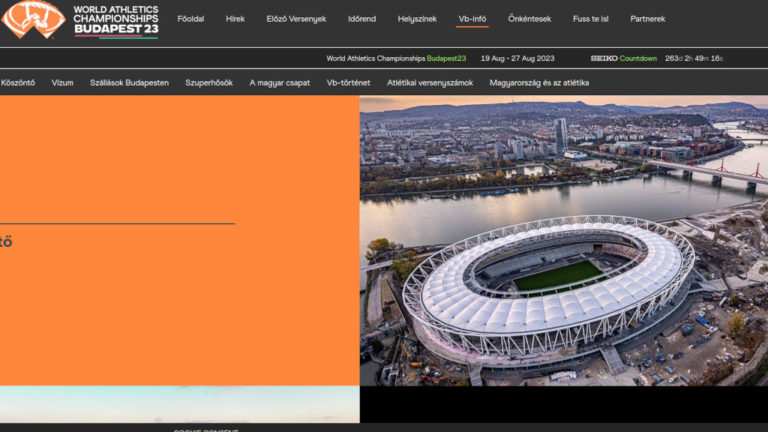Viewport: 768px width, 432px height.
Task: Select the Vízum submenu link
Action: [x=62, y=83]
